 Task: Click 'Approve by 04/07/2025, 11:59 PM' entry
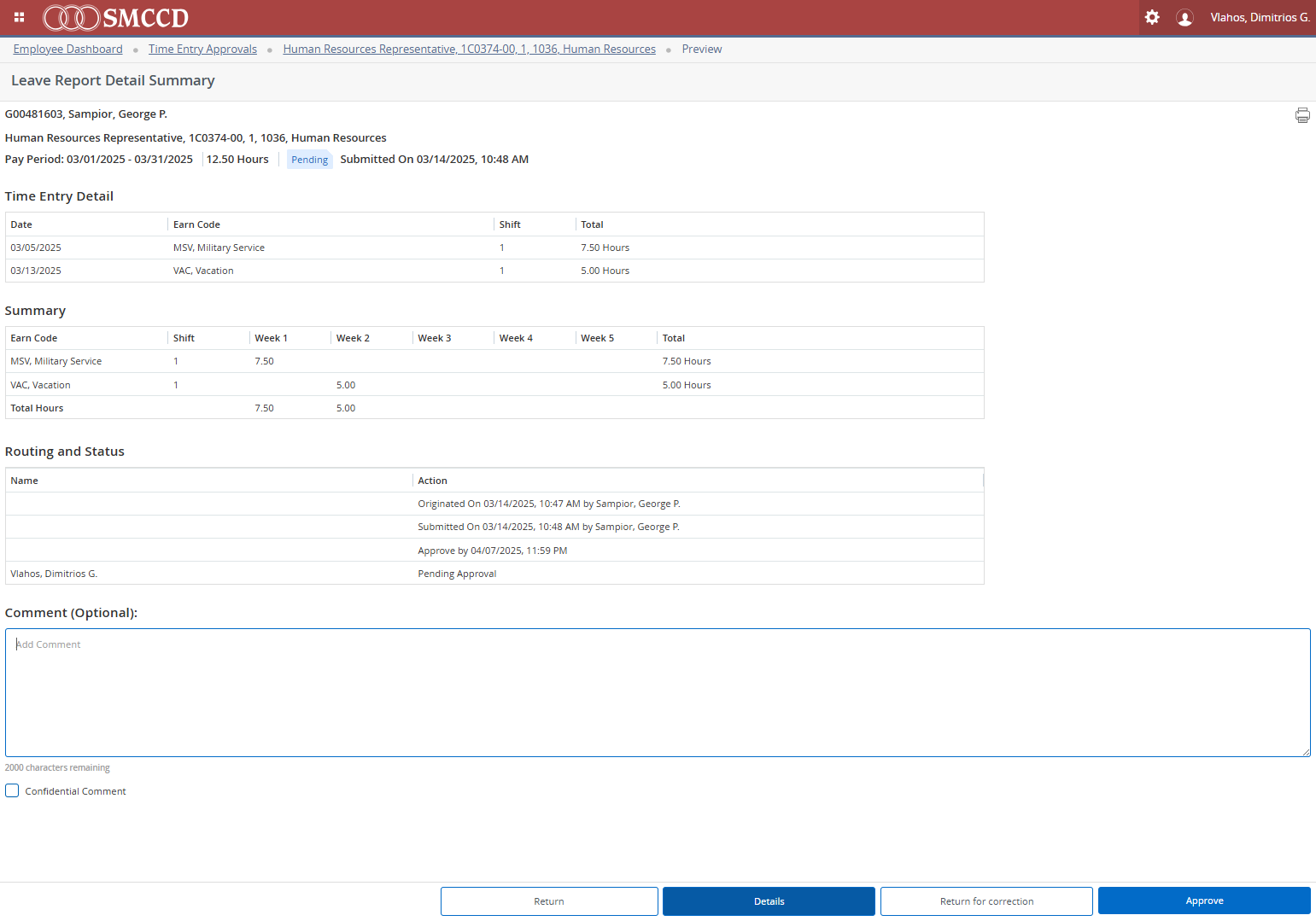492,551
